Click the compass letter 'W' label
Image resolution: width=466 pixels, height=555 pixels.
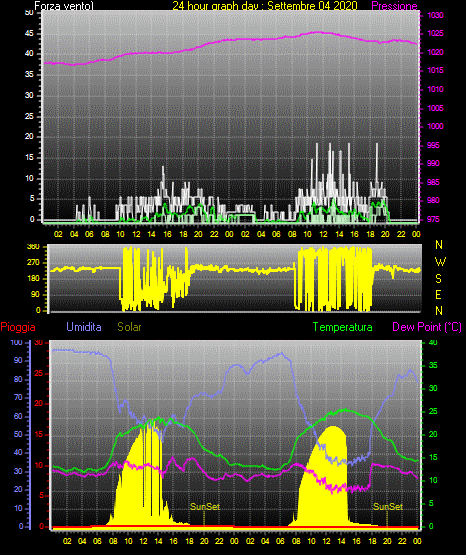click(440, 262)
